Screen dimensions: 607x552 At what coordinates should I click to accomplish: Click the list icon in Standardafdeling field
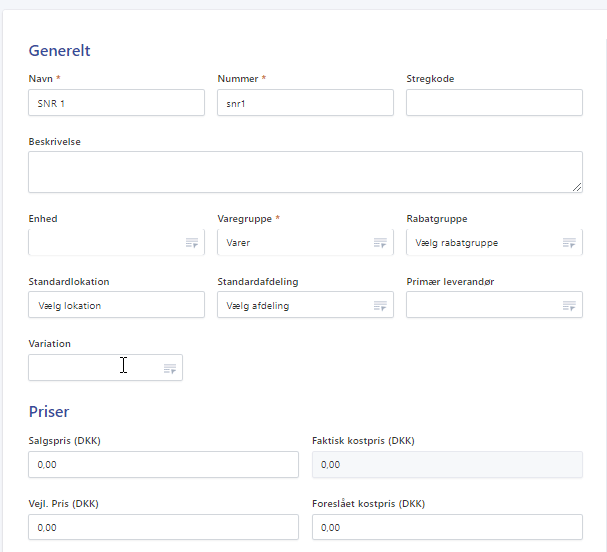(380, 306)
